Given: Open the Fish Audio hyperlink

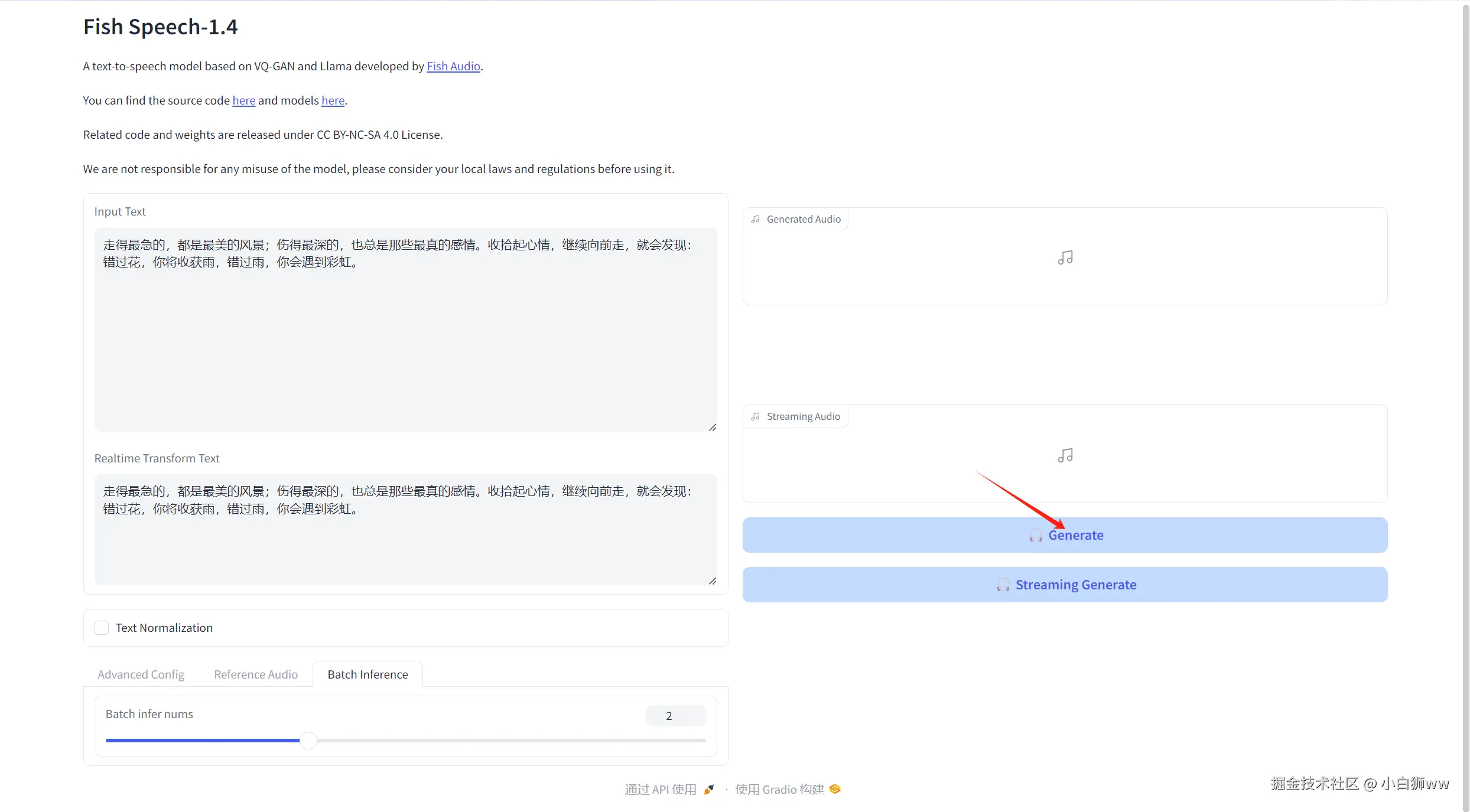Looking at the screenshot, I should point(453,66).
